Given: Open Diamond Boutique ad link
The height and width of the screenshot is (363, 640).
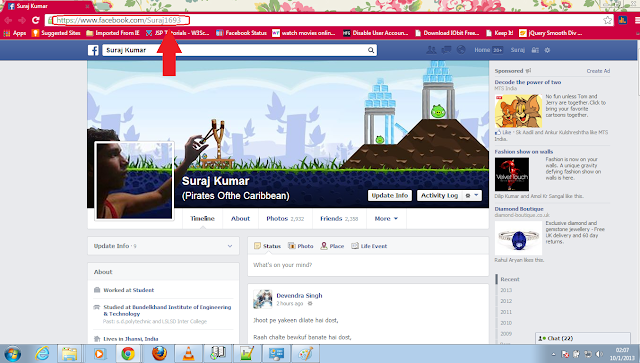Looking at the screenshot, I should [x=519, y=209].
